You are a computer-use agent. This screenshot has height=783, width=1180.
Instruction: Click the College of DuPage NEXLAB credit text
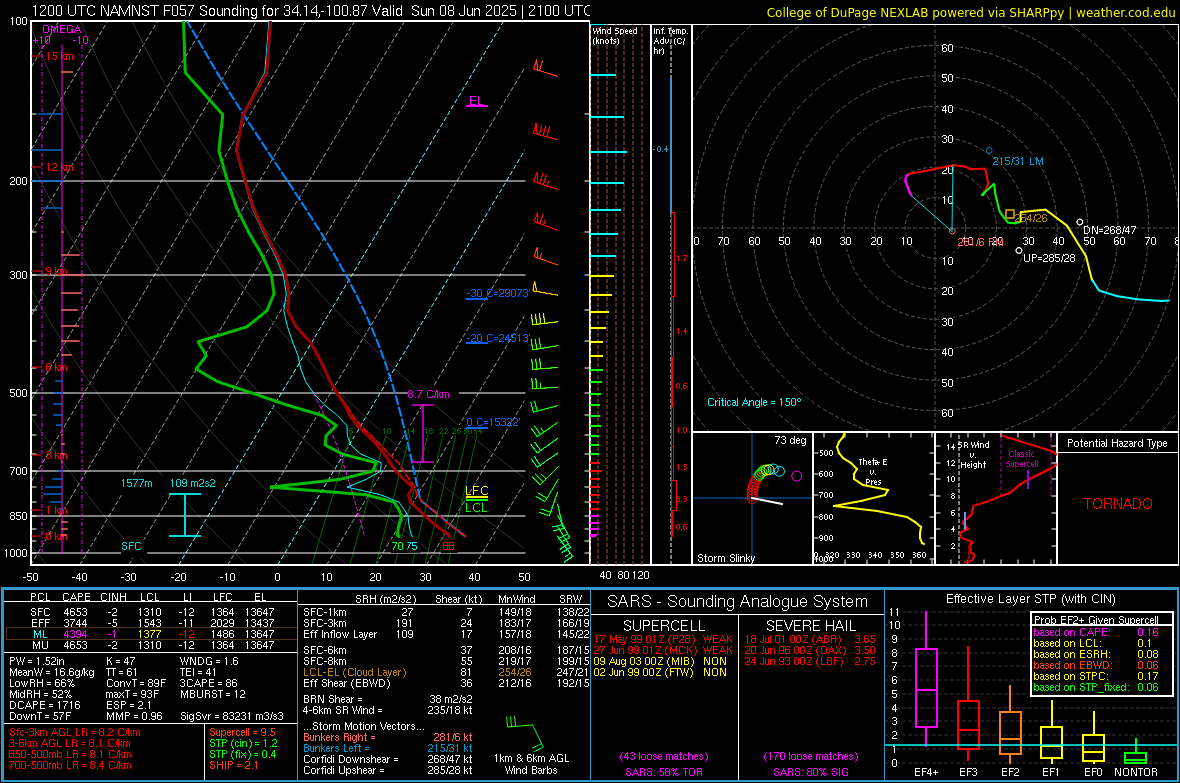tap(970, 13)
